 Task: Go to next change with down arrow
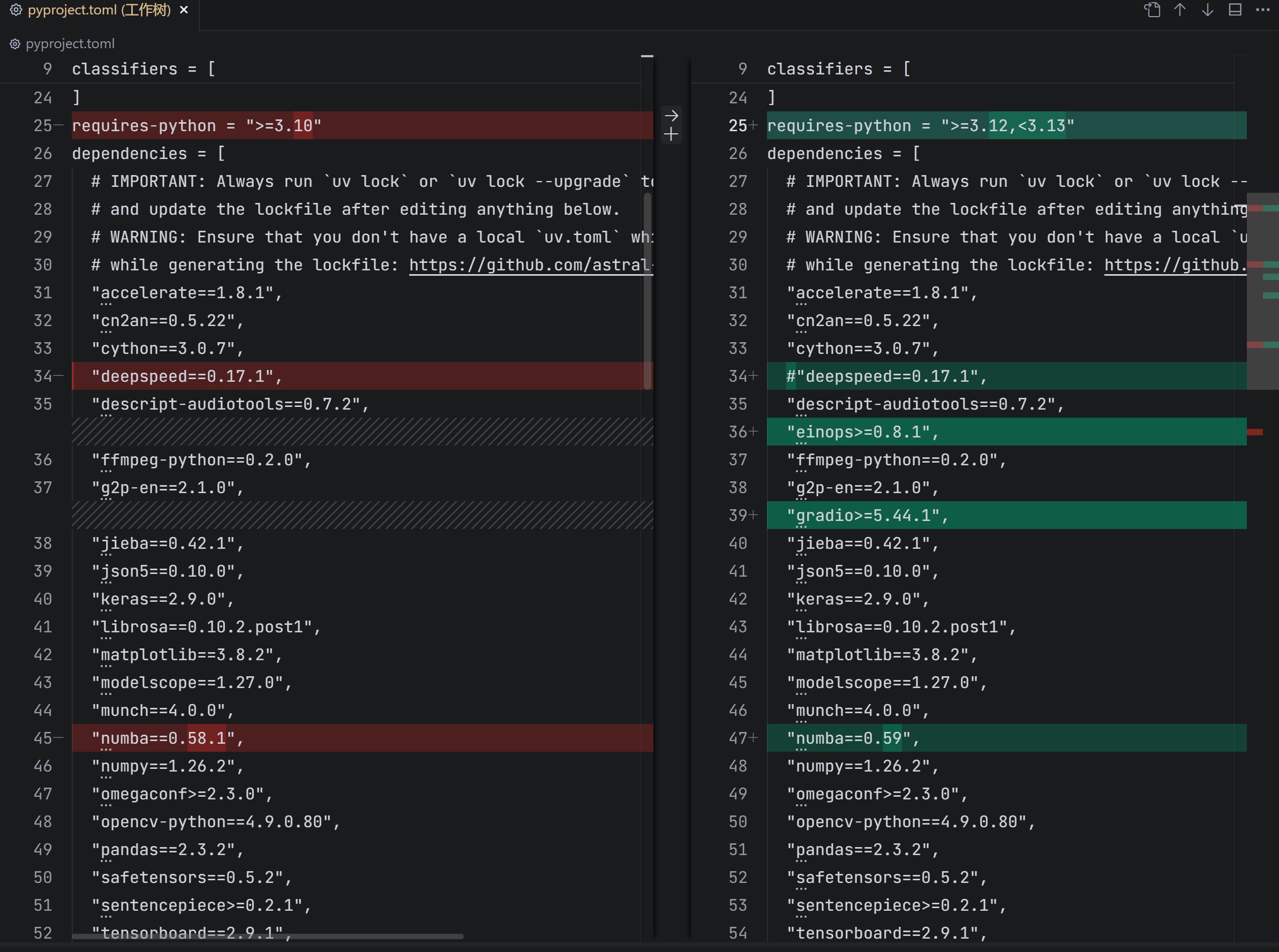[x=1207, y=10]
